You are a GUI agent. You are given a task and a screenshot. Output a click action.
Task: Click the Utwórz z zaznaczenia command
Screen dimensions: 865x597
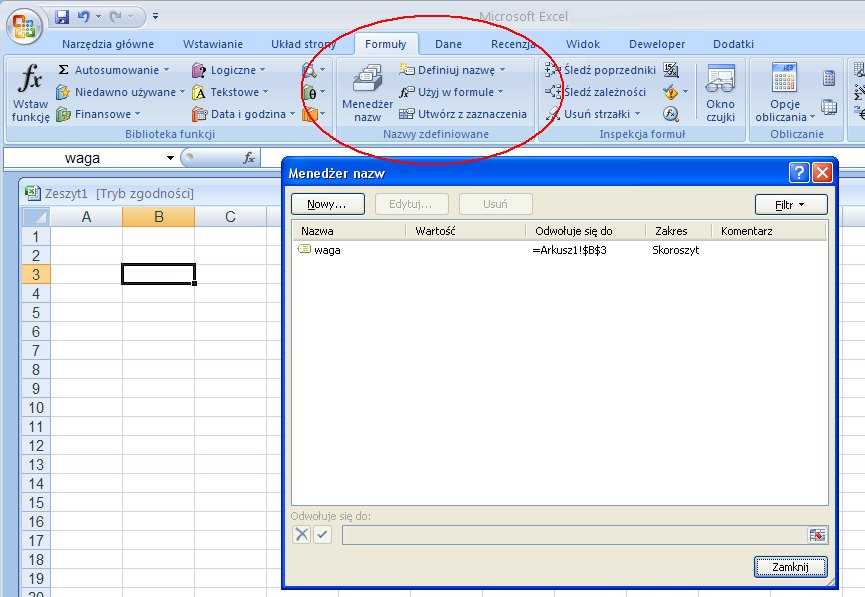click(463, 114)
